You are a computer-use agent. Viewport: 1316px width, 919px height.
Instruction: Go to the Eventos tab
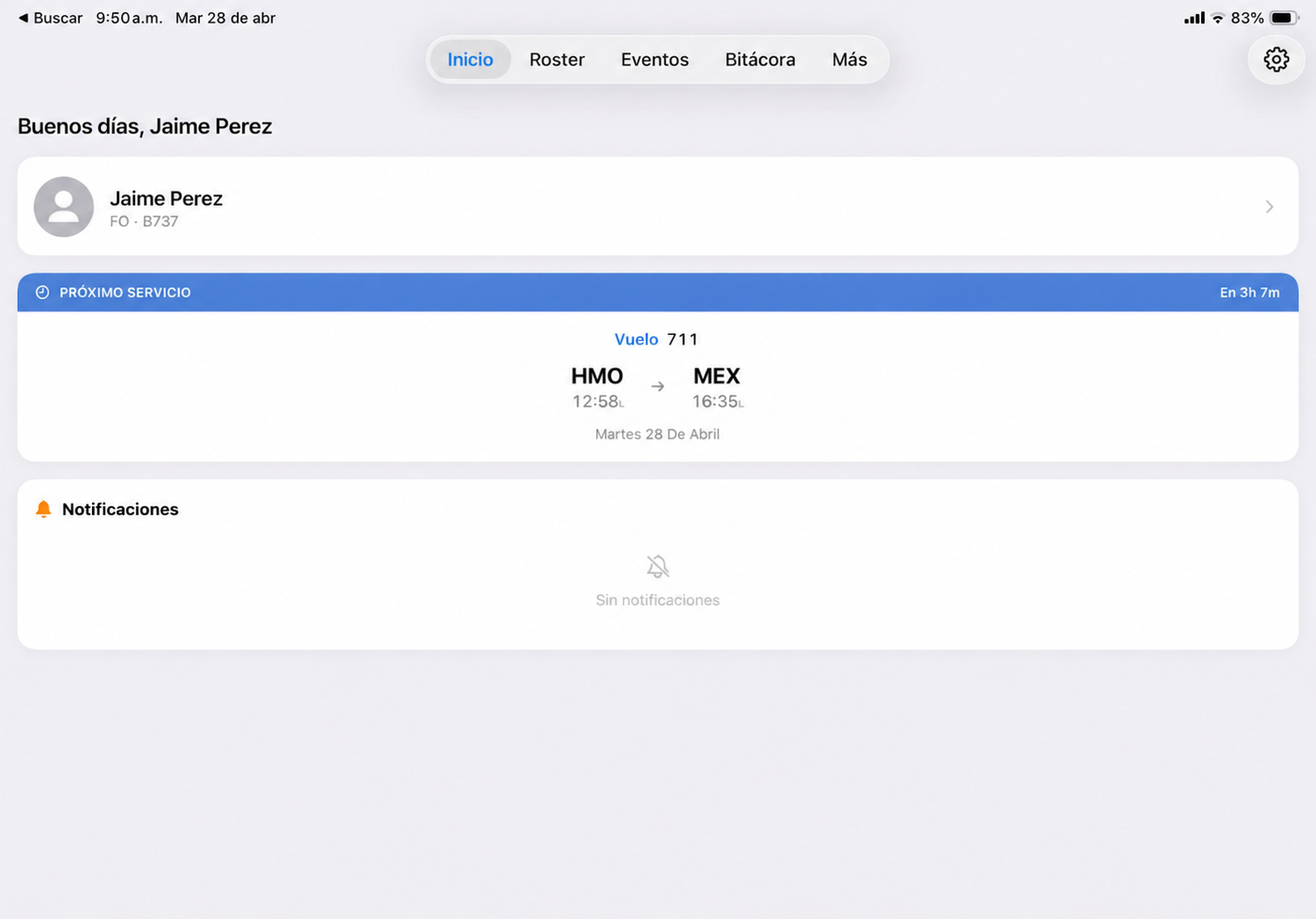(655, 60)
